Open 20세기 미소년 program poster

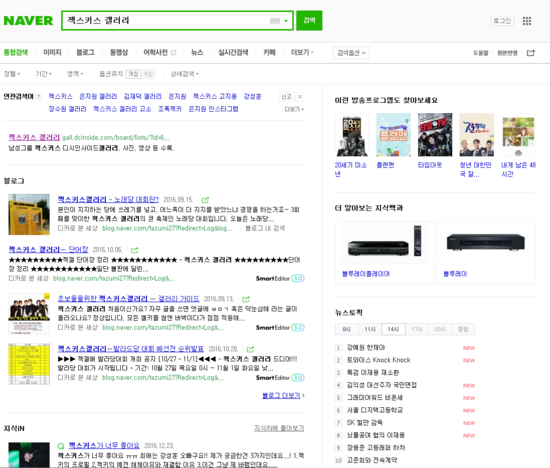click(352, 135)
